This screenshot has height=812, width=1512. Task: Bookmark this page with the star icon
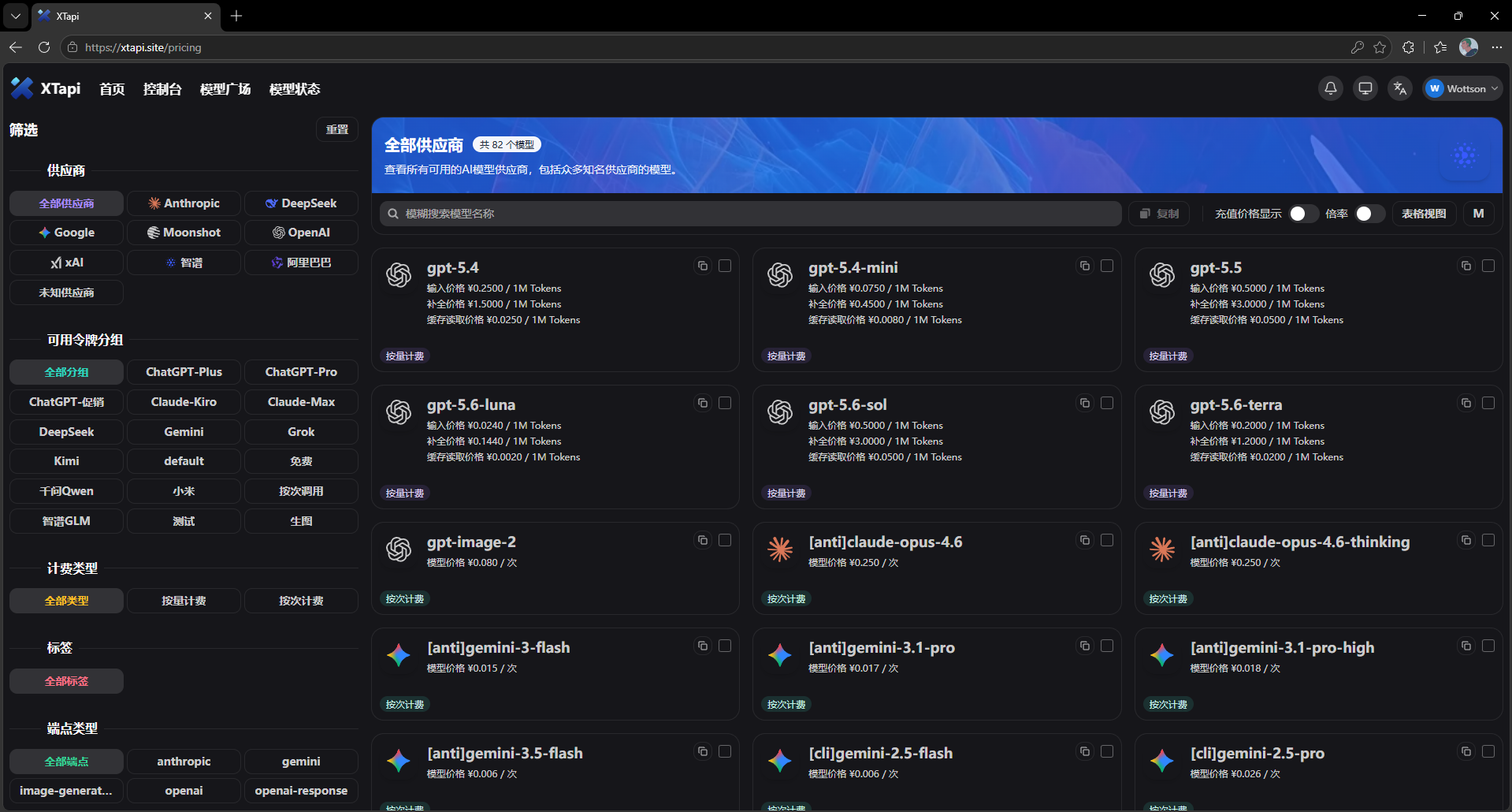(x=1380, y=47)
